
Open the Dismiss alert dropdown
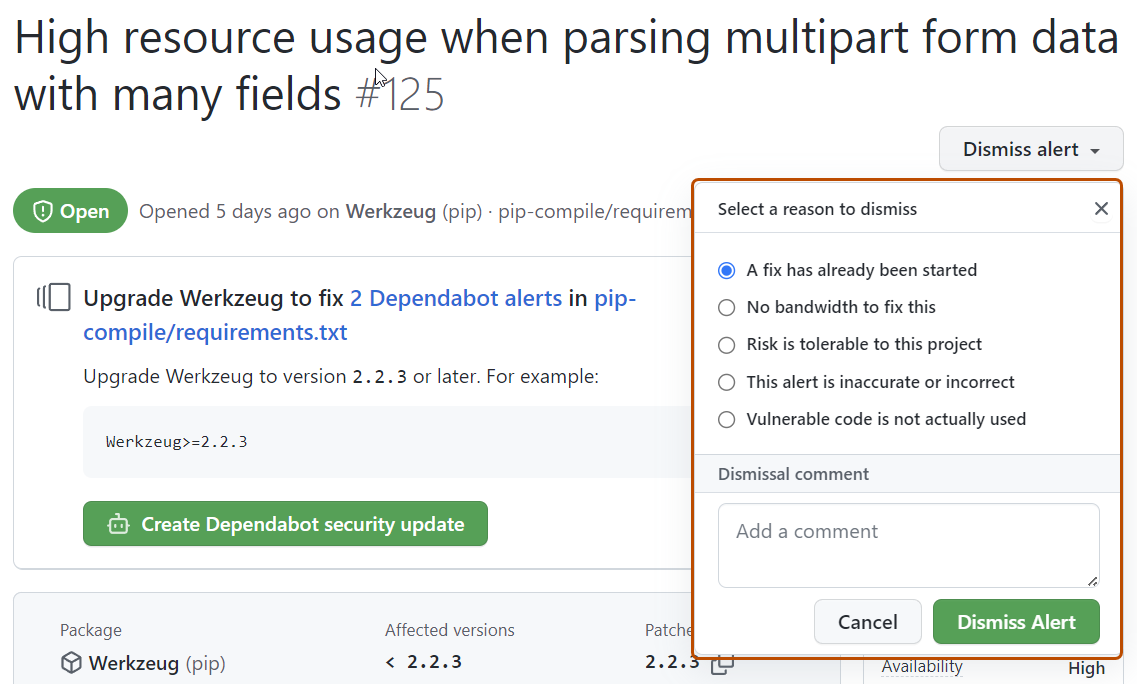(x=1031, y=148)
